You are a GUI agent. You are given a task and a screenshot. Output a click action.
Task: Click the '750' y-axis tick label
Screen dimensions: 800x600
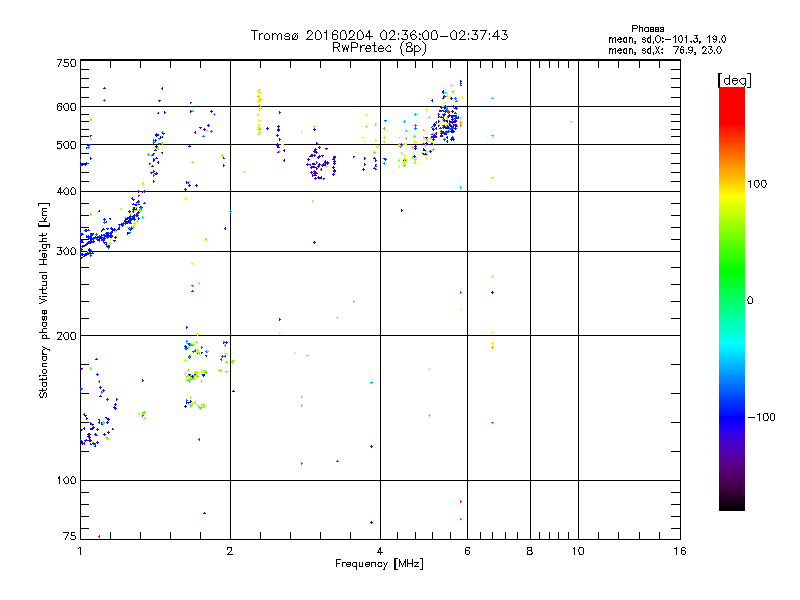pos(66,63)
